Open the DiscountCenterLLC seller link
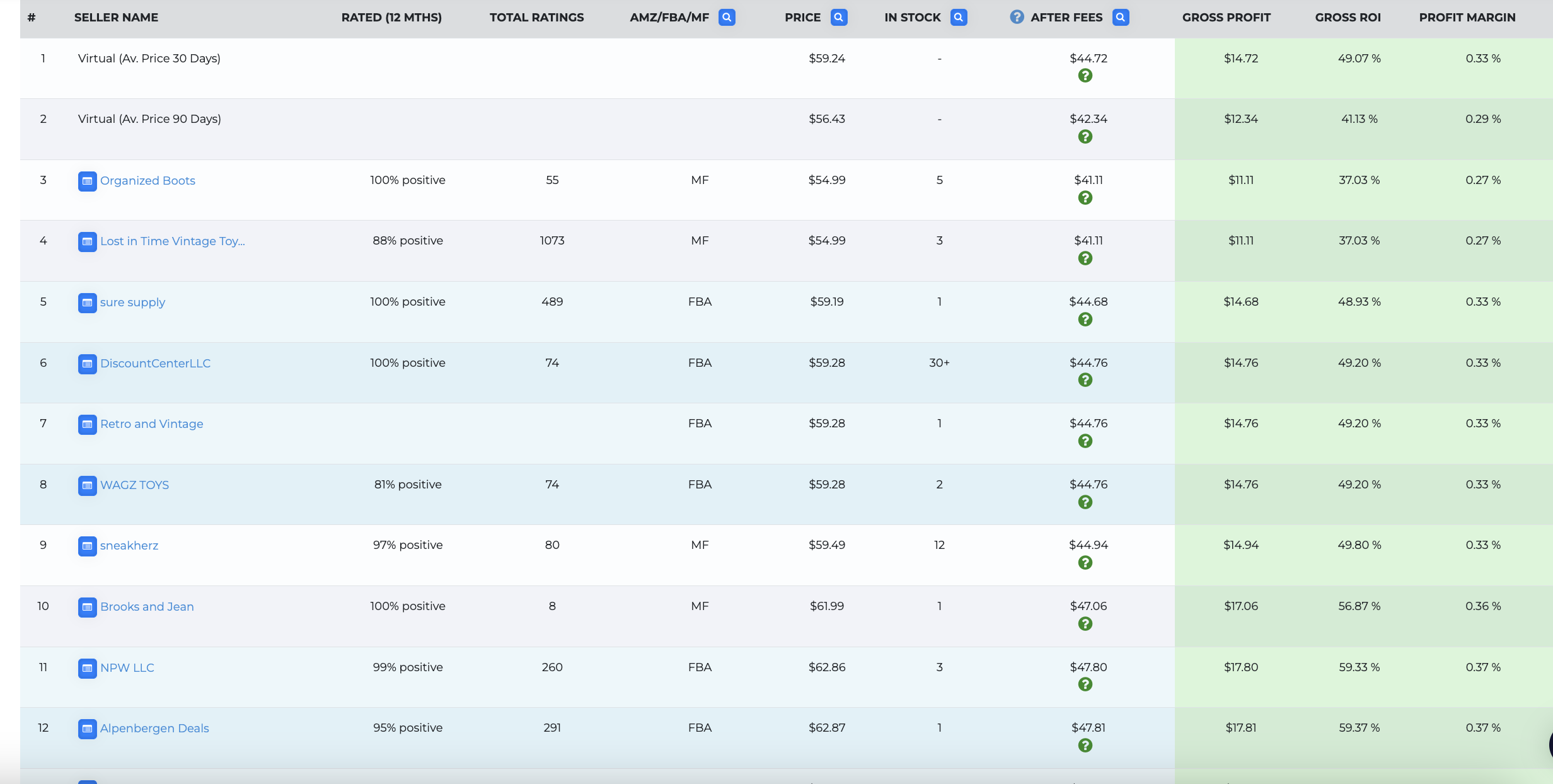1553x784 pixels. 155,364
